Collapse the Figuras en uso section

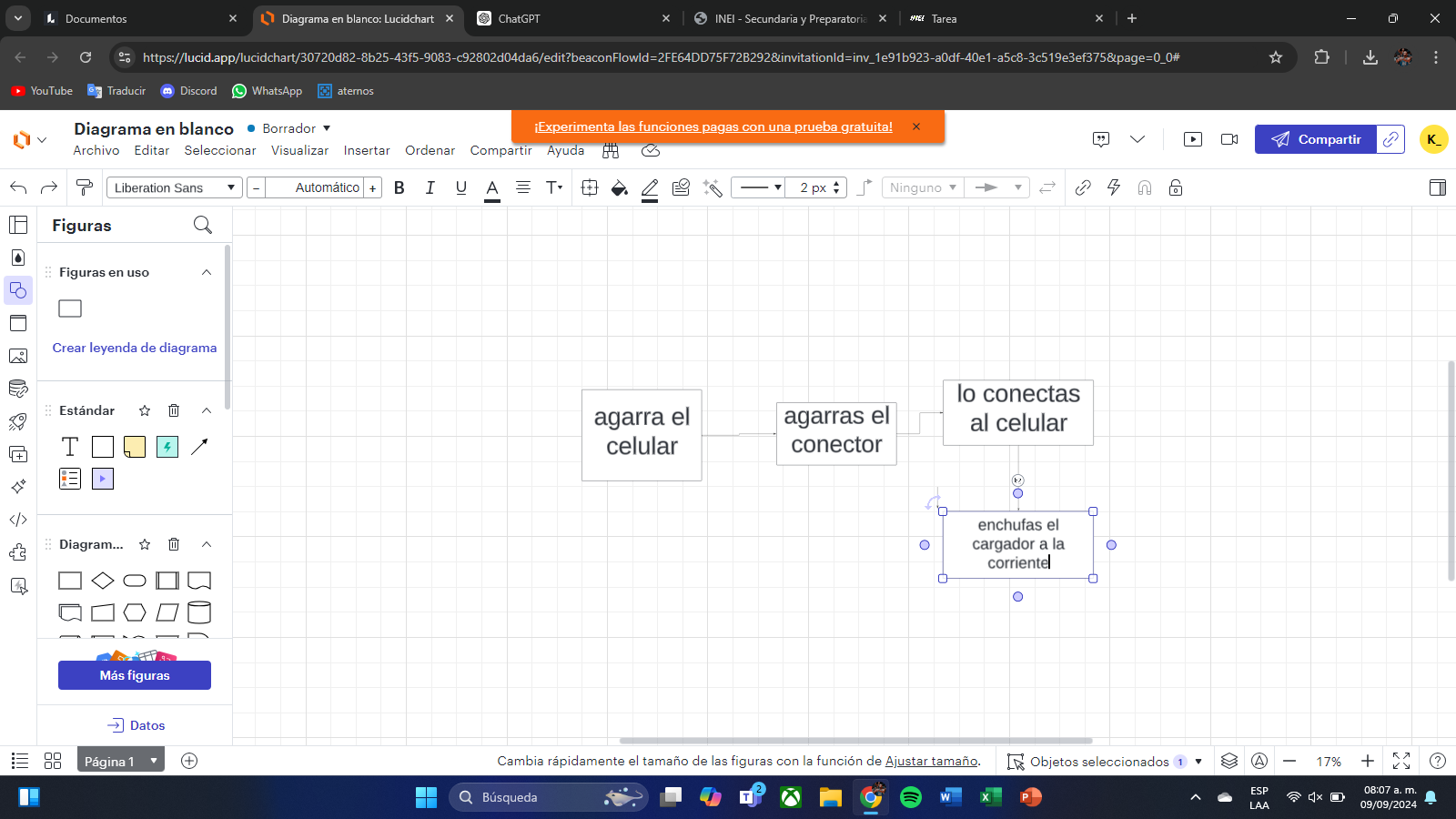(207, 272)
